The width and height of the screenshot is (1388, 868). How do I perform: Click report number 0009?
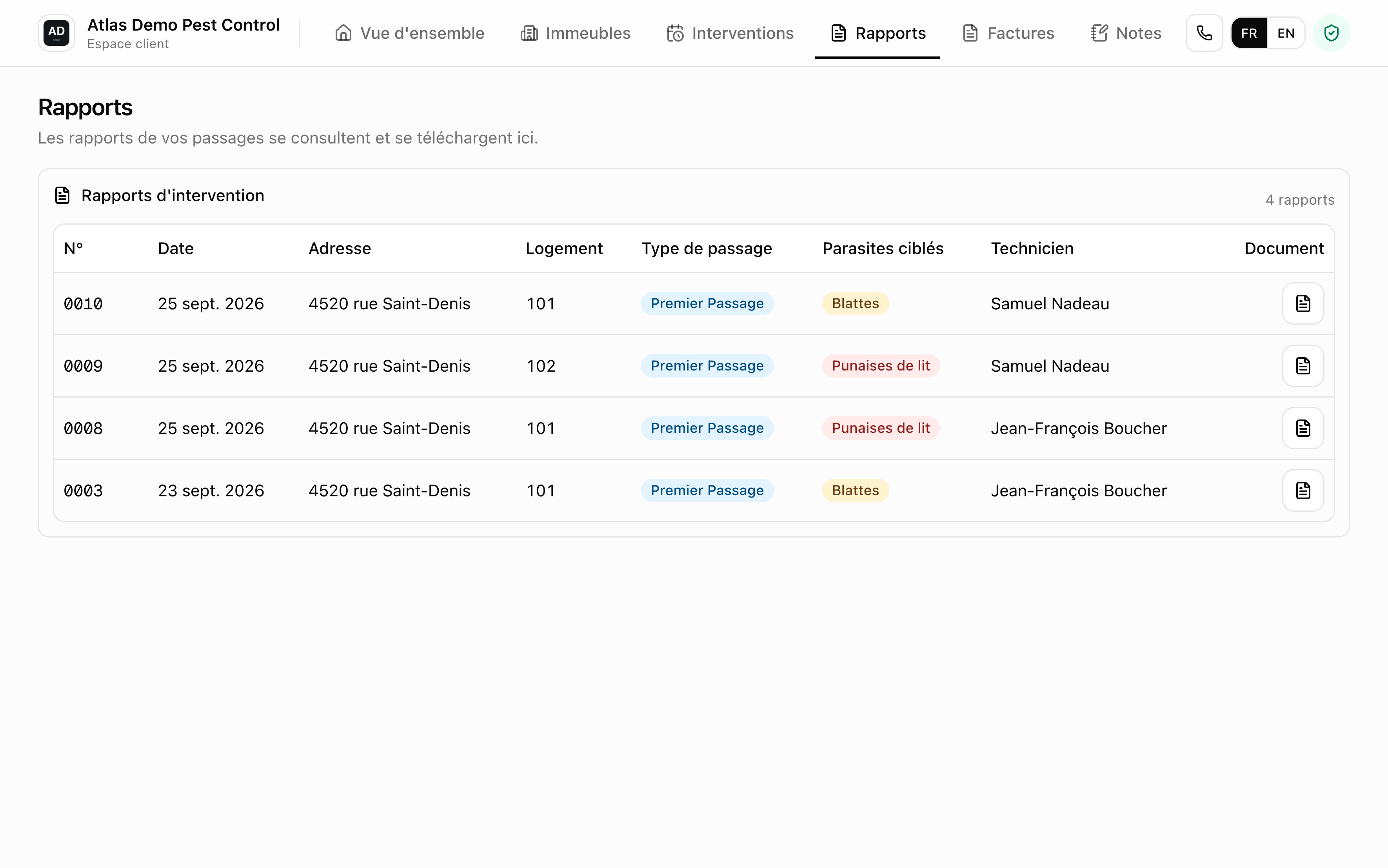[83, 366]
